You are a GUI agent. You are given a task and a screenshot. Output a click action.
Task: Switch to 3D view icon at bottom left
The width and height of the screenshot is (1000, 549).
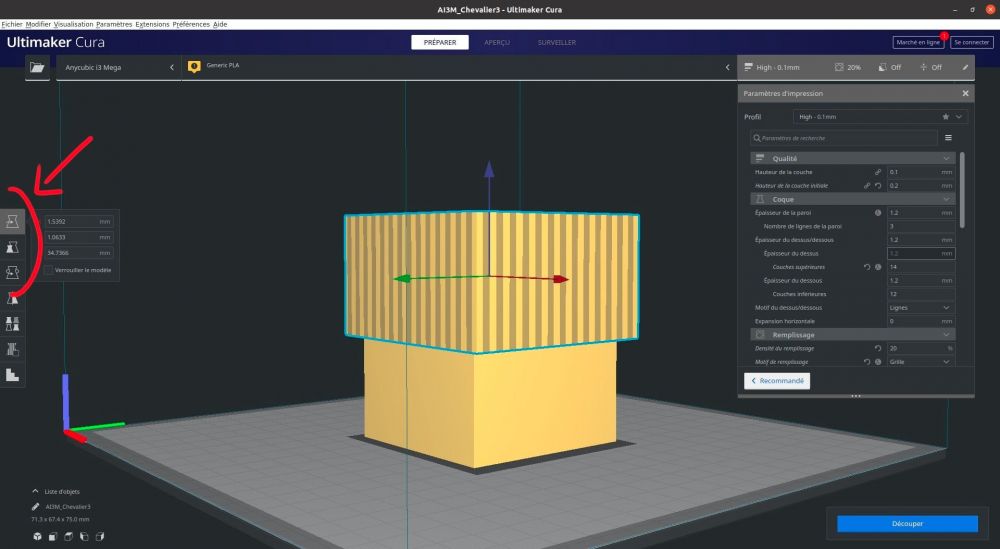[x=38, y=537]
